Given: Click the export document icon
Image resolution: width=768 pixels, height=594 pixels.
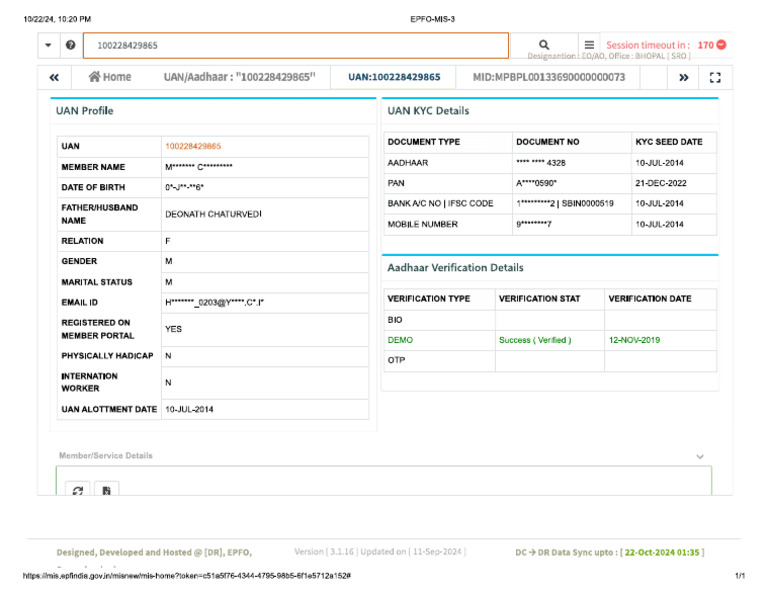Looking at the screenshot, I should [x=106, y=490].
